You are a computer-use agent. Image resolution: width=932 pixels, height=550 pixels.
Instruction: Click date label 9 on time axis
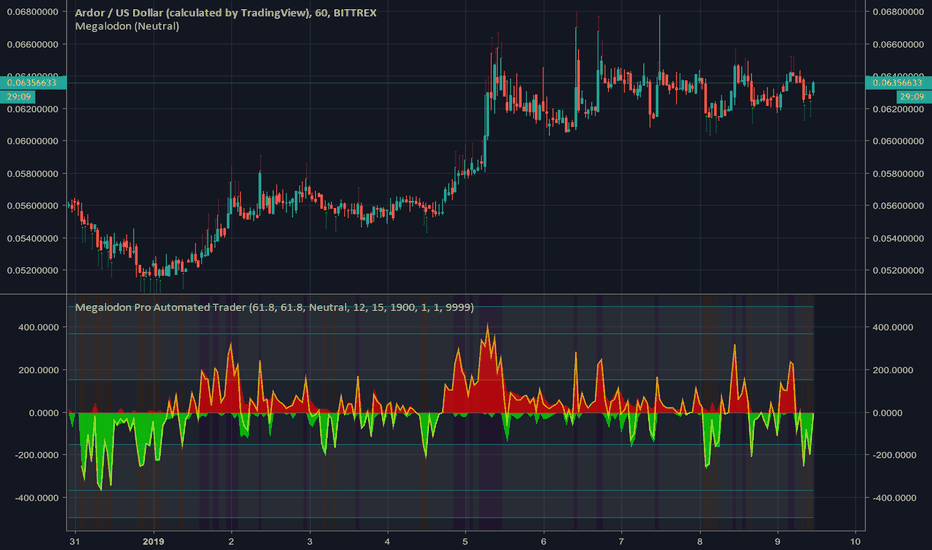tap(777, 542)
